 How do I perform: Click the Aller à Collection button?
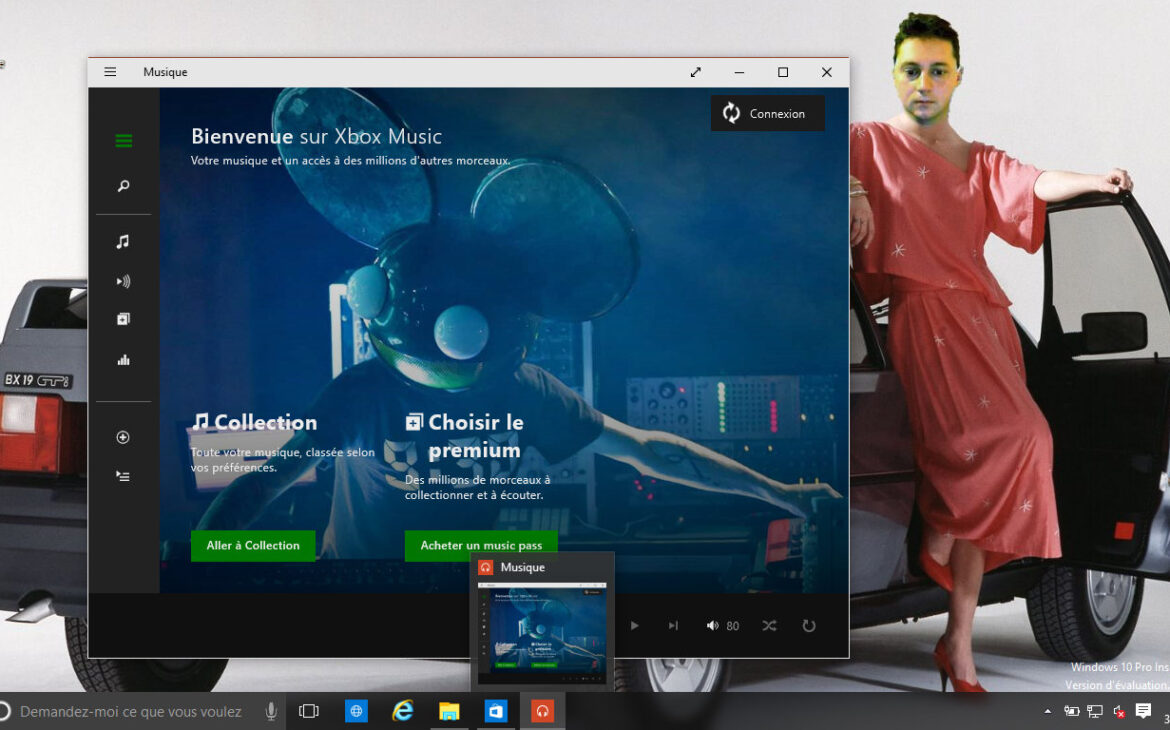tap(253, 546)
